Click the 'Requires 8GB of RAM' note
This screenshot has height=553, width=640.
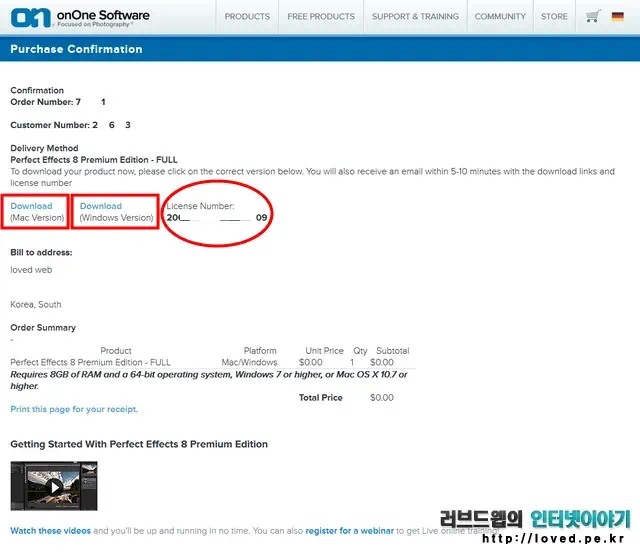[x=209, y=380]
